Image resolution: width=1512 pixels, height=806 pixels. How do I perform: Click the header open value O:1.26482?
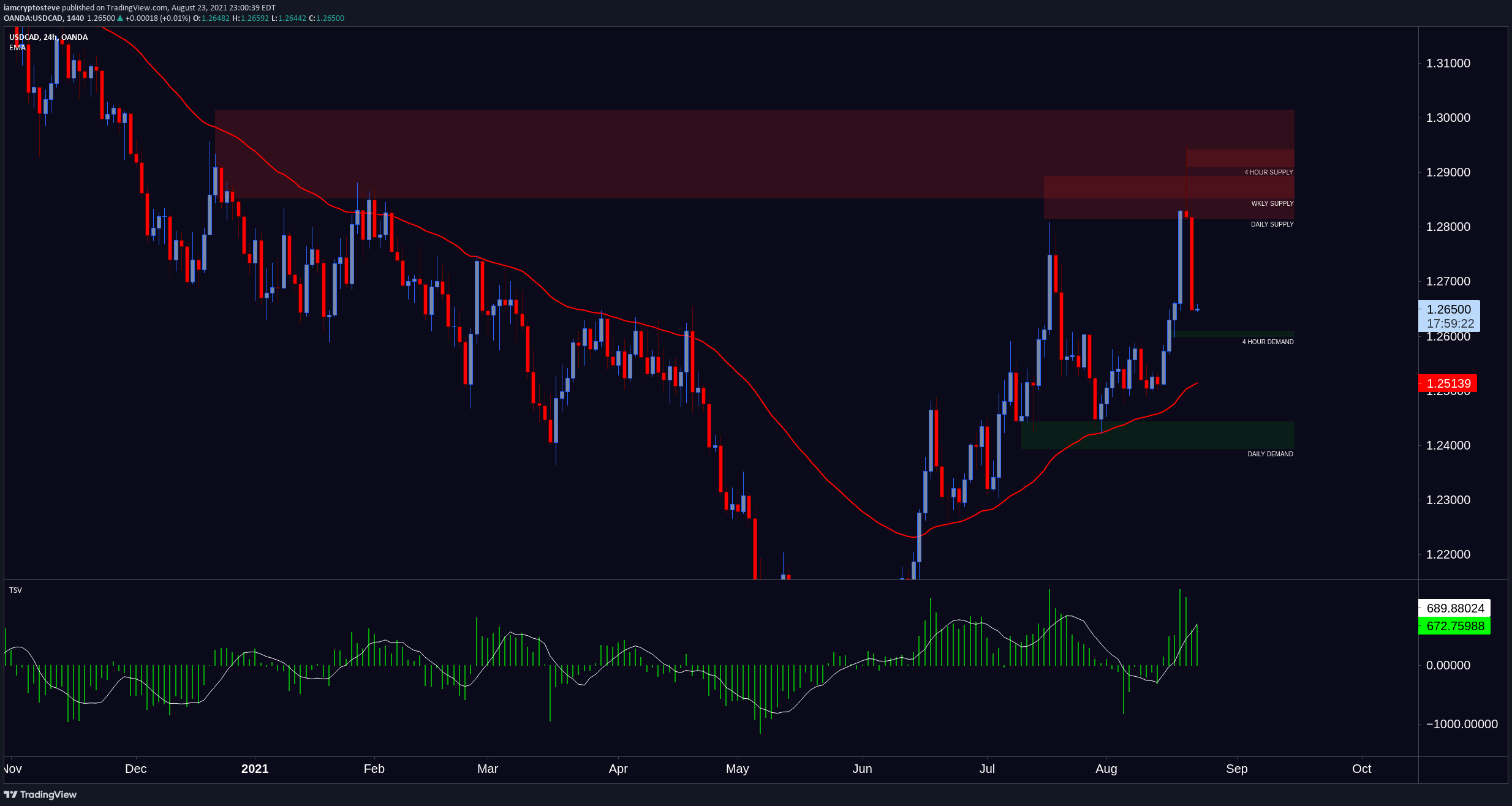click(x=211, y=18)
